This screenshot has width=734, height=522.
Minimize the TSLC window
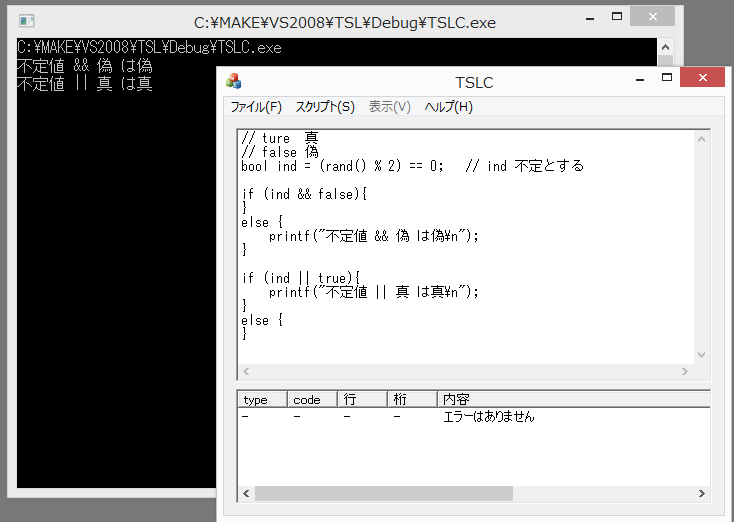640,79
